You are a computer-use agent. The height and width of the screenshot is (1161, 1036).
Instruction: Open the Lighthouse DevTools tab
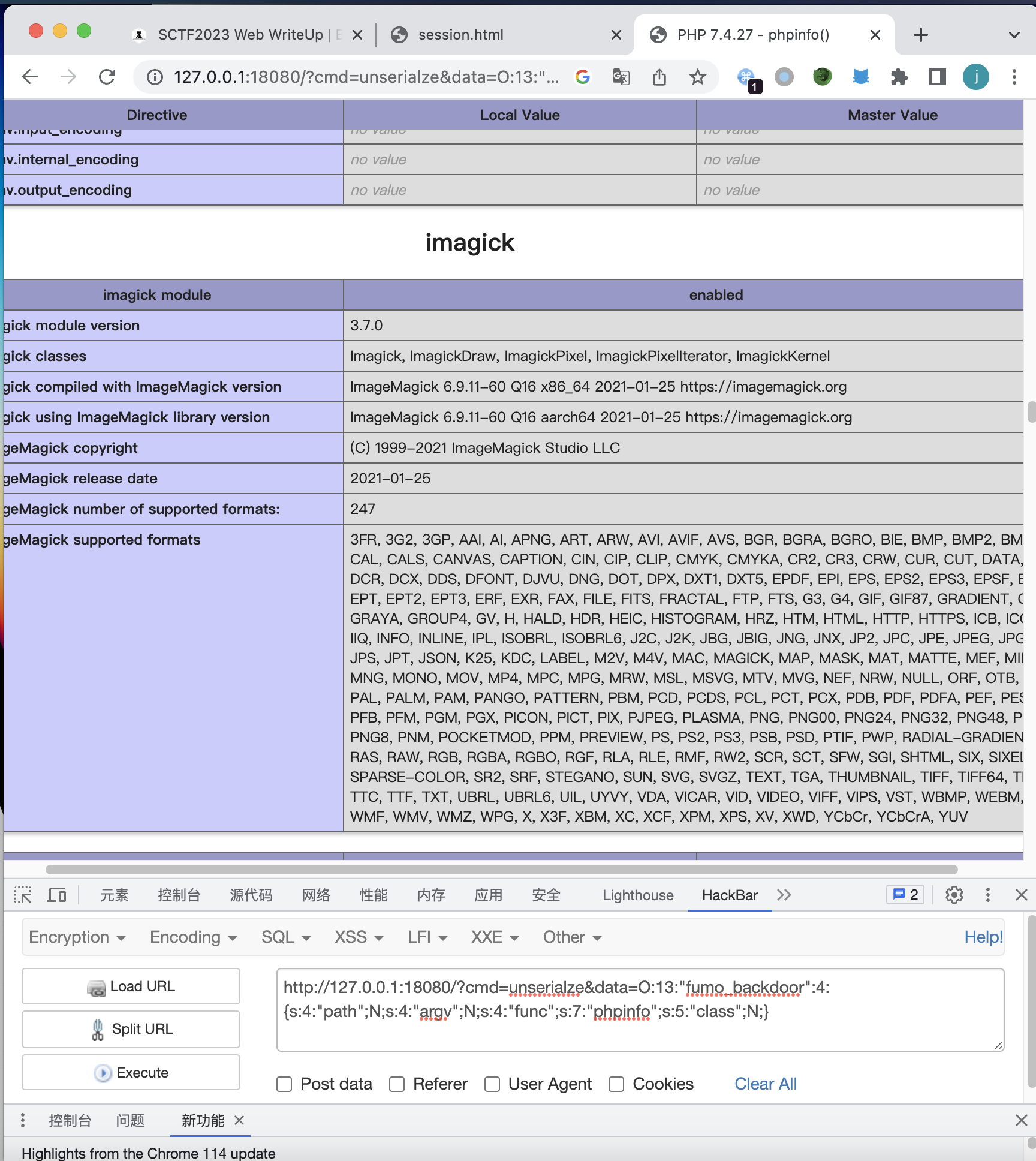(x=638, y=895)
